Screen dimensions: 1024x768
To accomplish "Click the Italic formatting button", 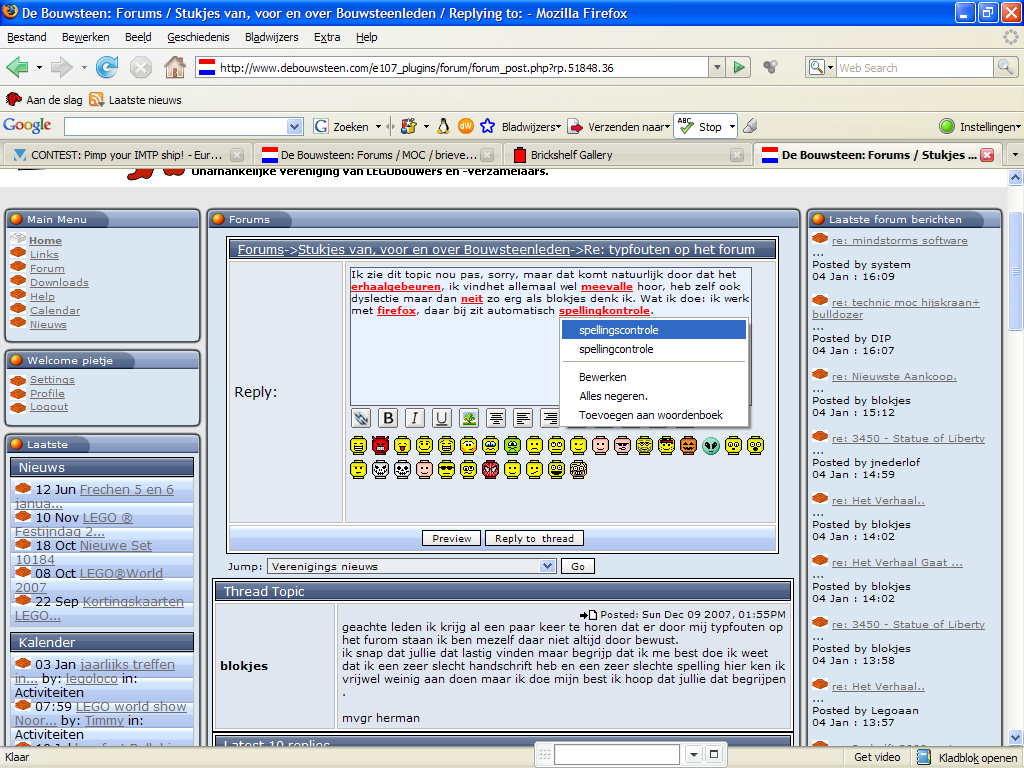I will pyautogui.click(x=415, y=418).
